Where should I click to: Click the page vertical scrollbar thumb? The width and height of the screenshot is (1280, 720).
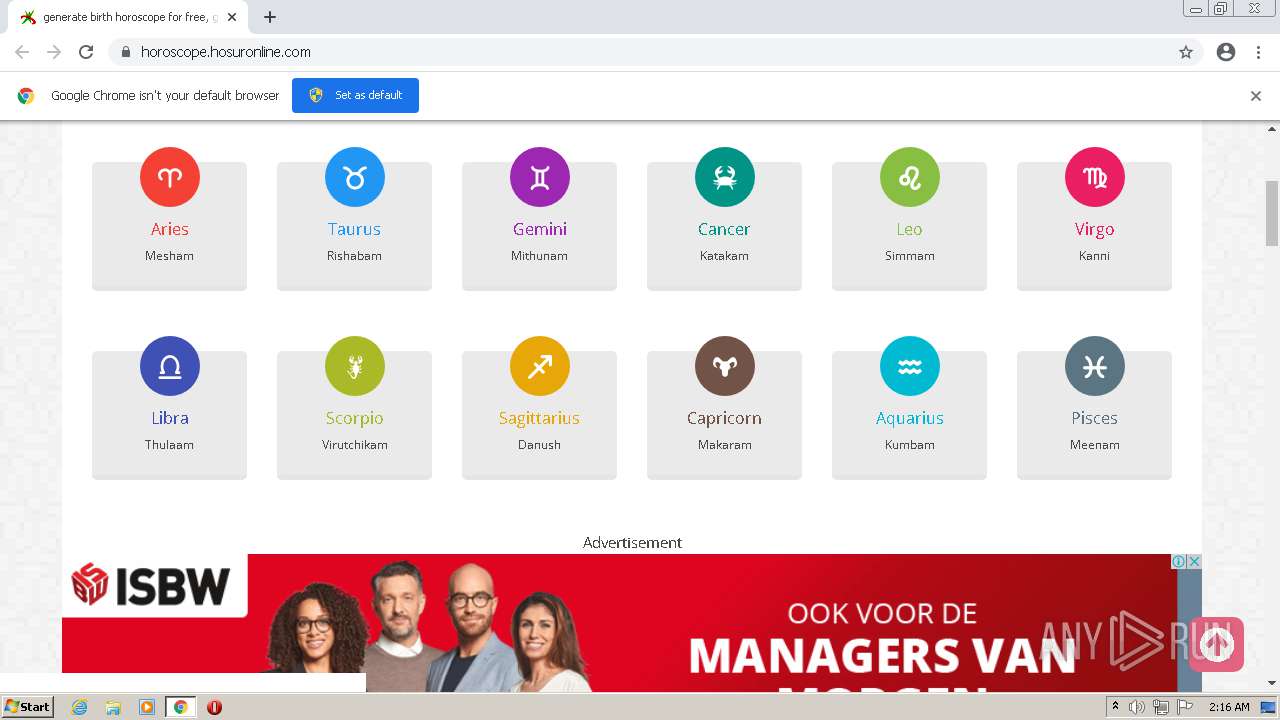tap(1272, 213)
